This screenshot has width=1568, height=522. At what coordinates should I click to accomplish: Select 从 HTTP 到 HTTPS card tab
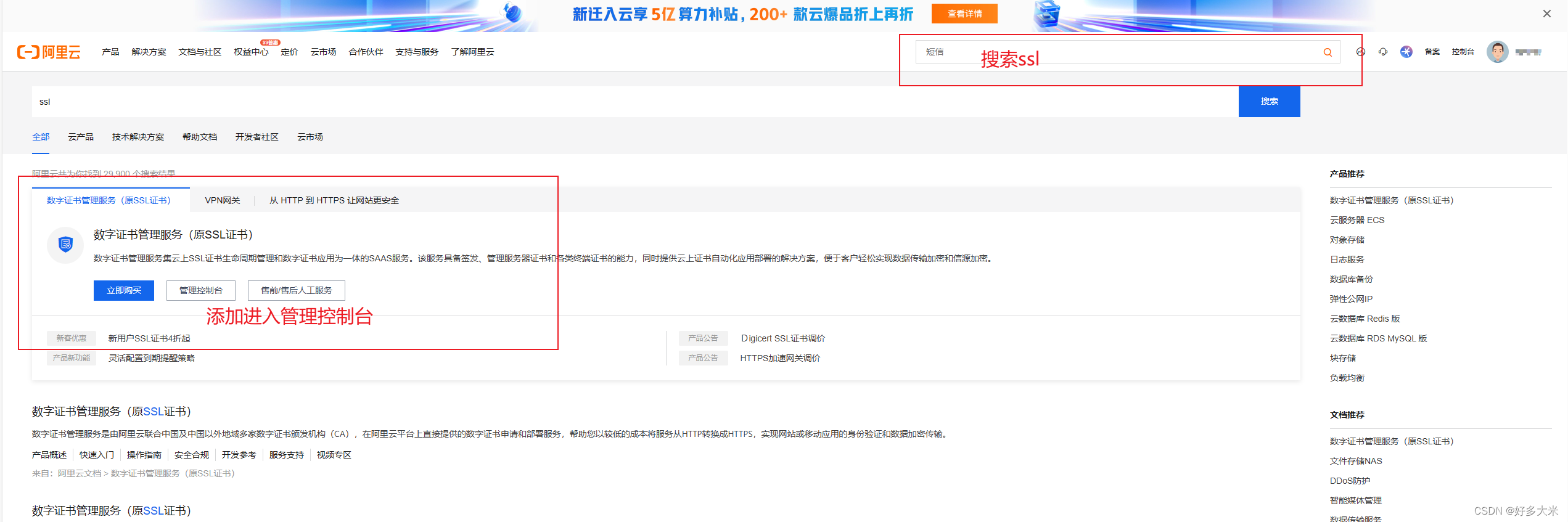(334, 200)
